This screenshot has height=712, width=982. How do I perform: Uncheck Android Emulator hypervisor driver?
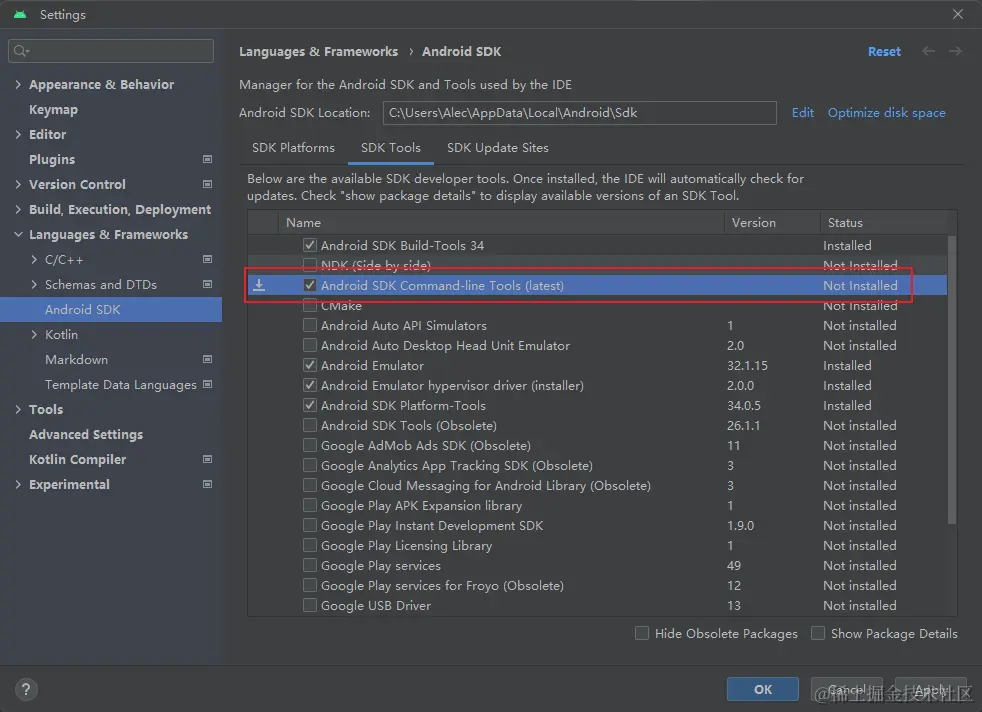(309, 385)
